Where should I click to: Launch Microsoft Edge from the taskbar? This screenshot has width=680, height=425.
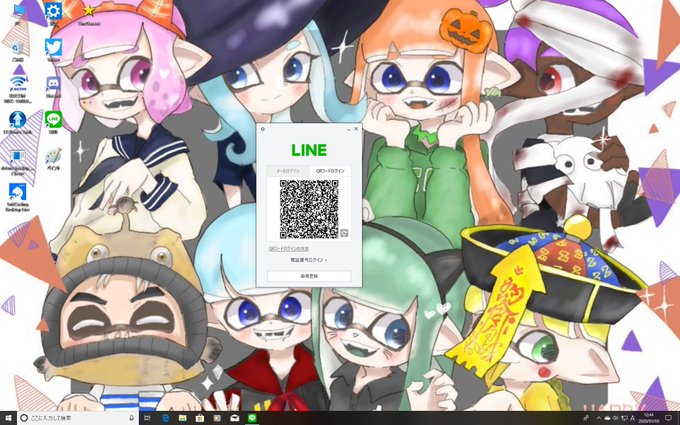(165, 418)
